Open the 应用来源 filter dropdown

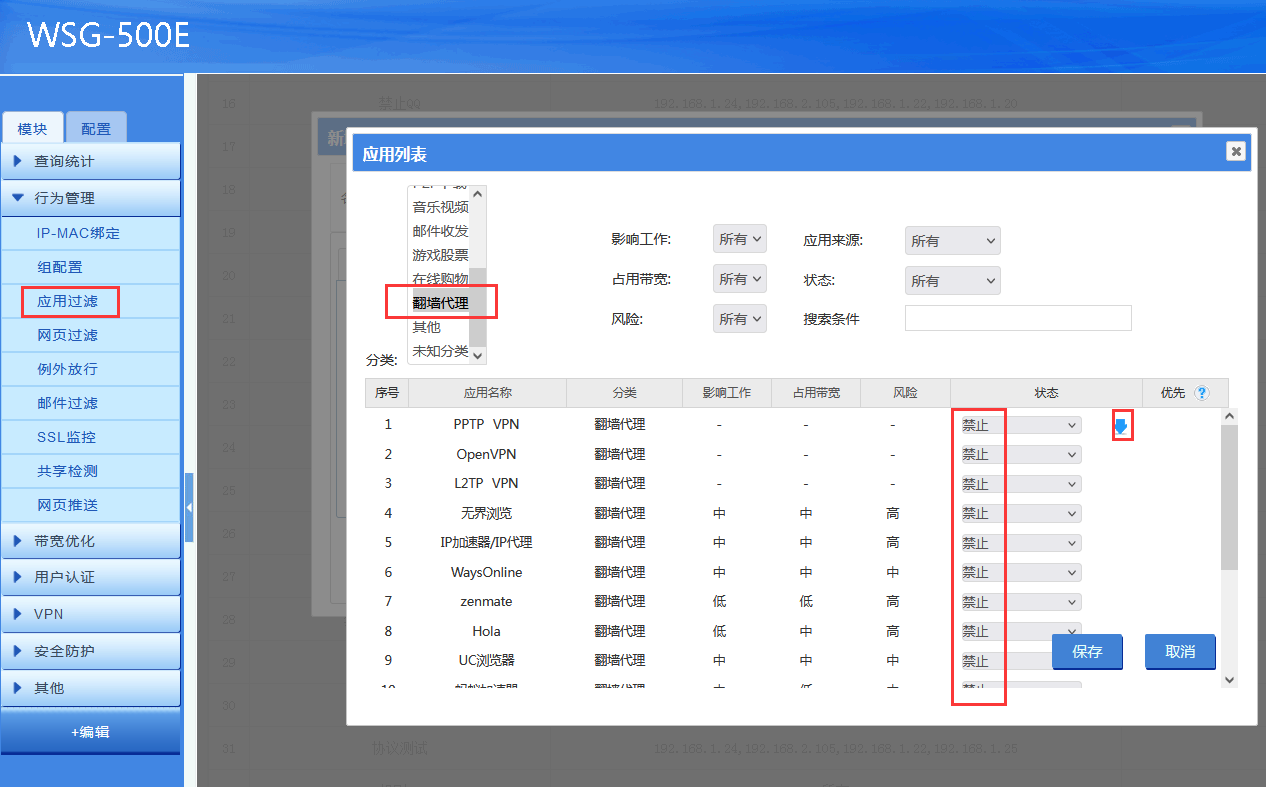[x=952, y=241]
